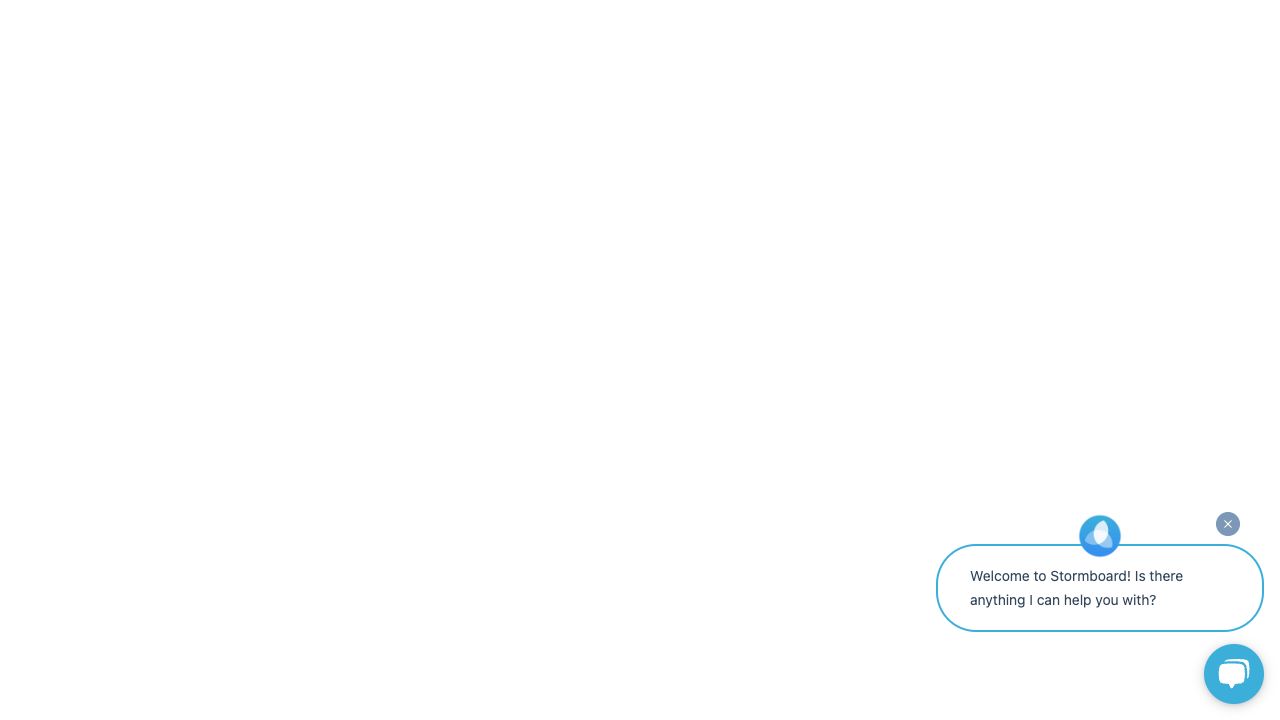The image size is (1280, 720).
Task: Hide the Stormboard welcome prompt
Action: click(x=1227, y=524)
